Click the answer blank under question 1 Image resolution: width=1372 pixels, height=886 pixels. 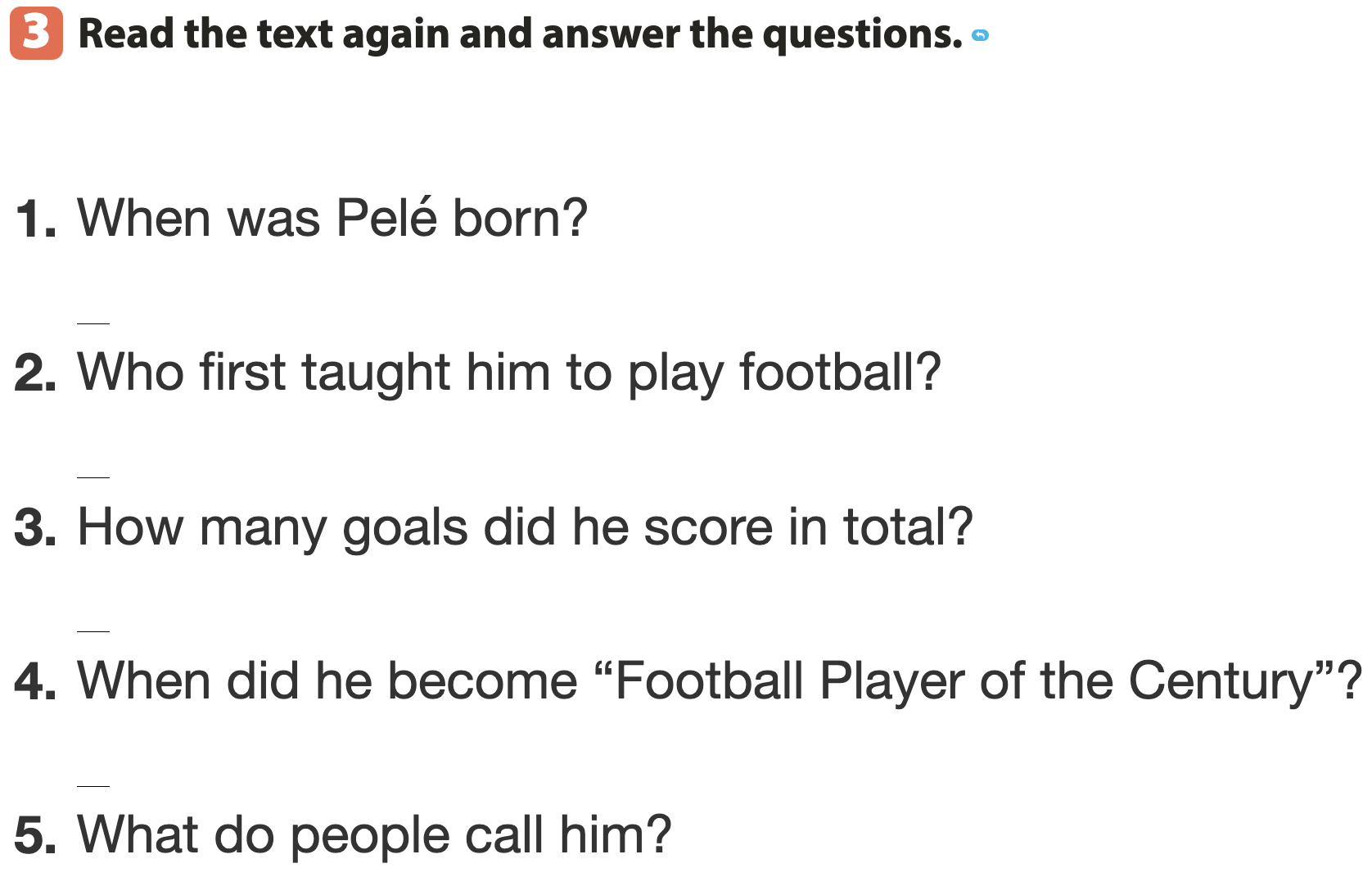[93, 323]
